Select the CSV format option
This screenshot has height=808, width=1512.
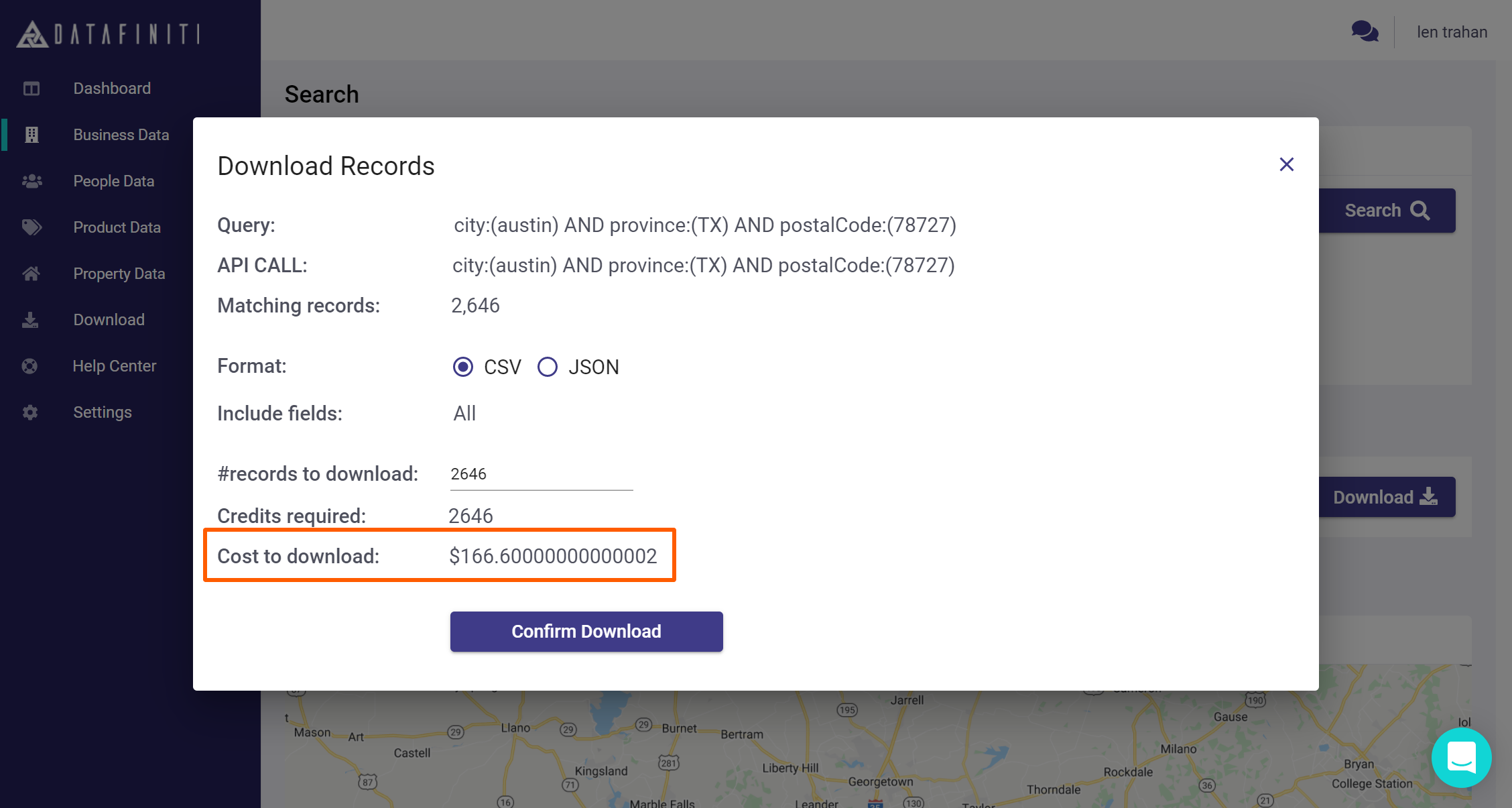[463, 367]
